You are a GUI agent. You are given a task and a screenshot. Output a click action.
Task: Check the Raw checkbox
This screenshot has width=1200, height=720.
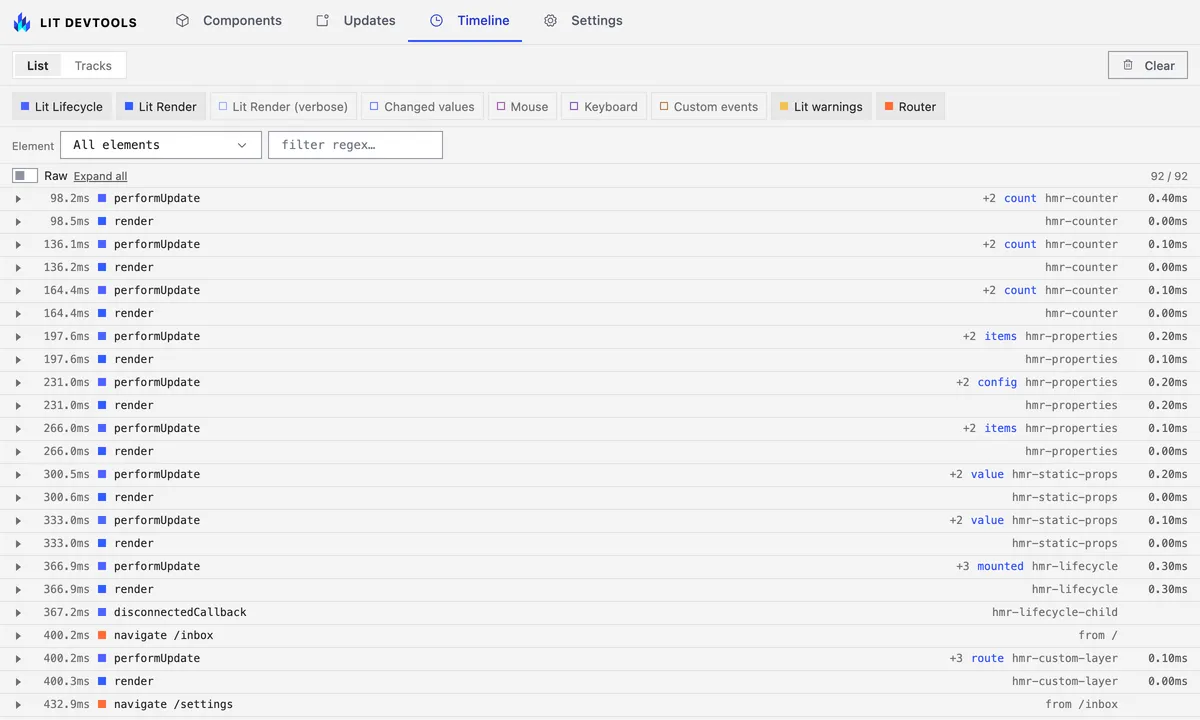[x=25, y=176]
